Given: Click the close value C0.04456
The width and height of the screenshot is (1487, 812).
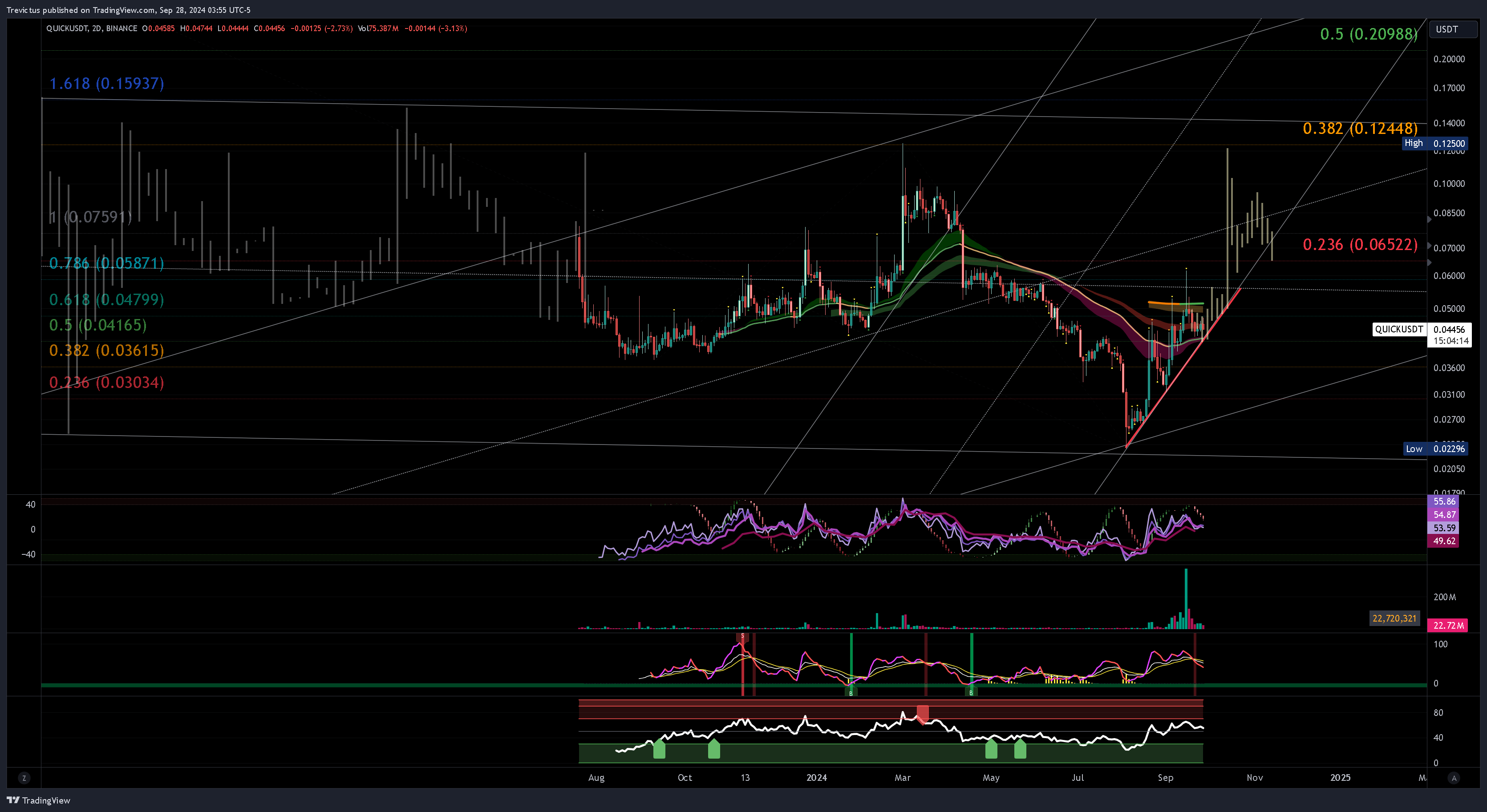Looking at the screenshot, I should 270,28.
